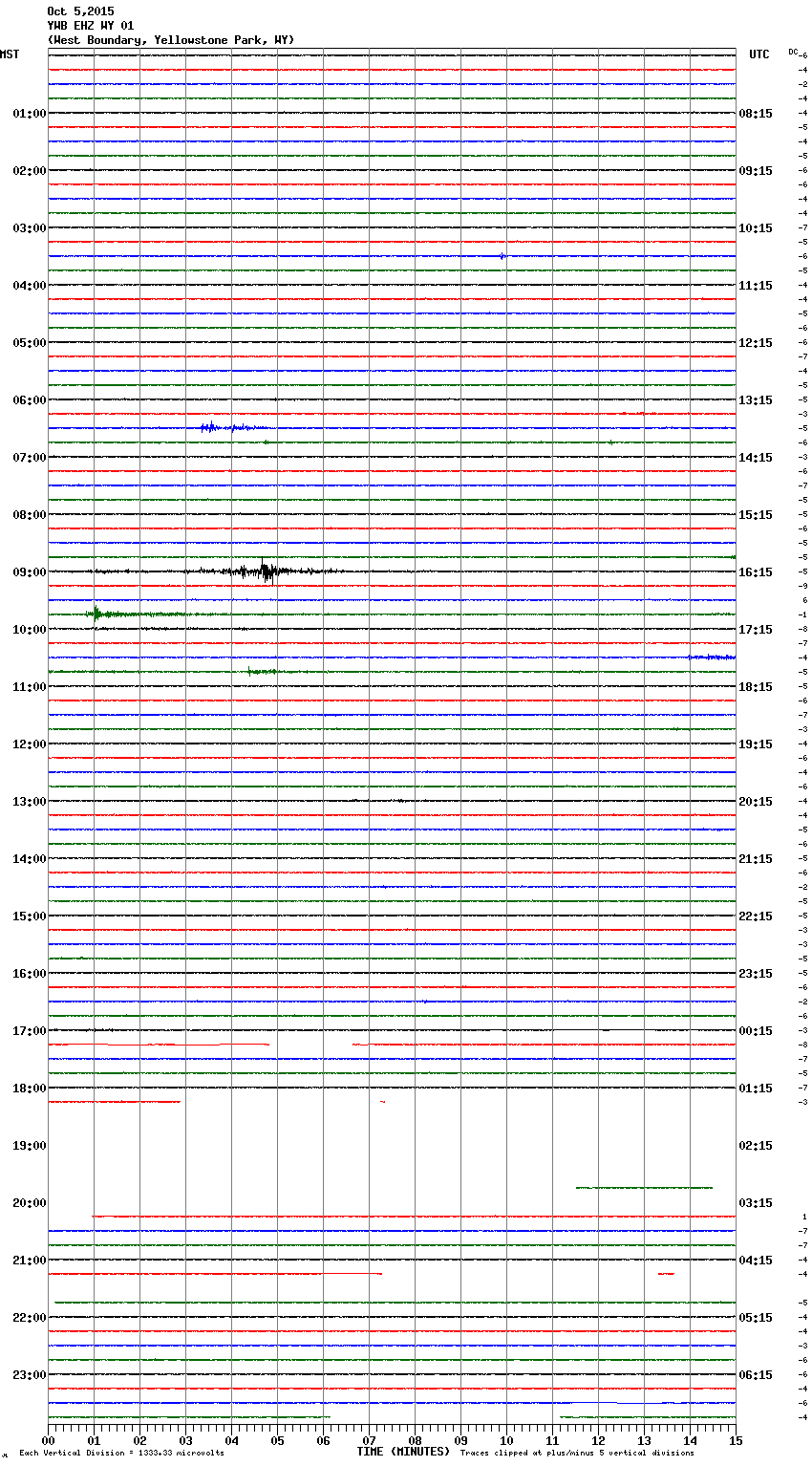Viewport: 812px width, 1466px height.
Task: Select the 15:00 MST hour label
Action: pyautogui.click(x=30, y=916)
